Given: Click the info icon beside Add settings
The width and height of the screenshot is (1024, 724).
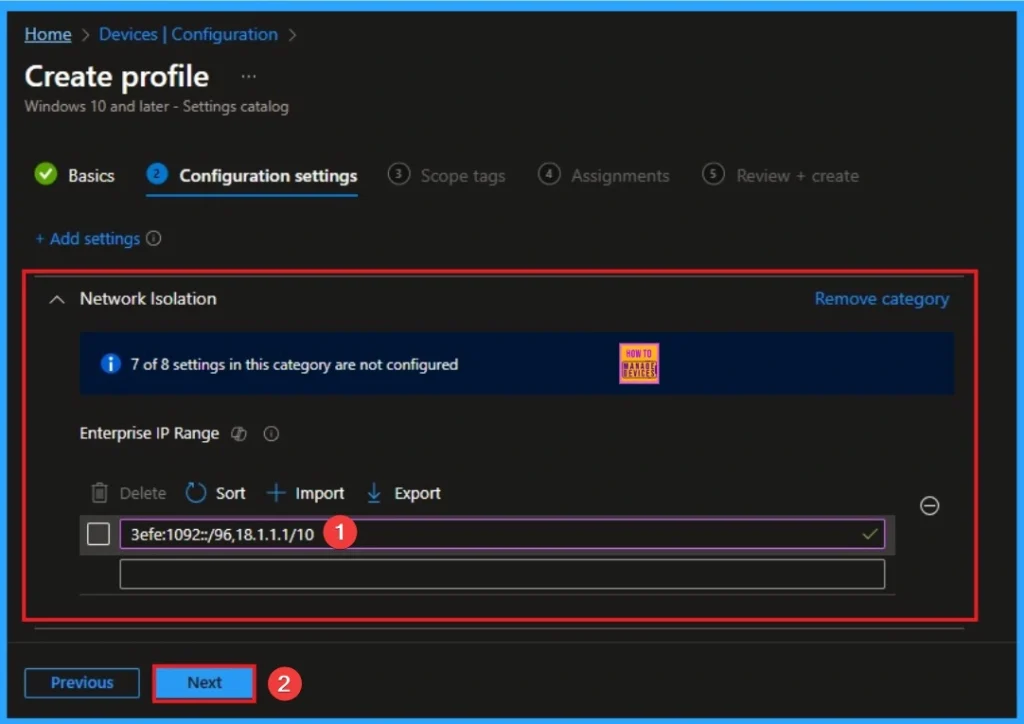Looking at the screenshot, I should 152,238.
